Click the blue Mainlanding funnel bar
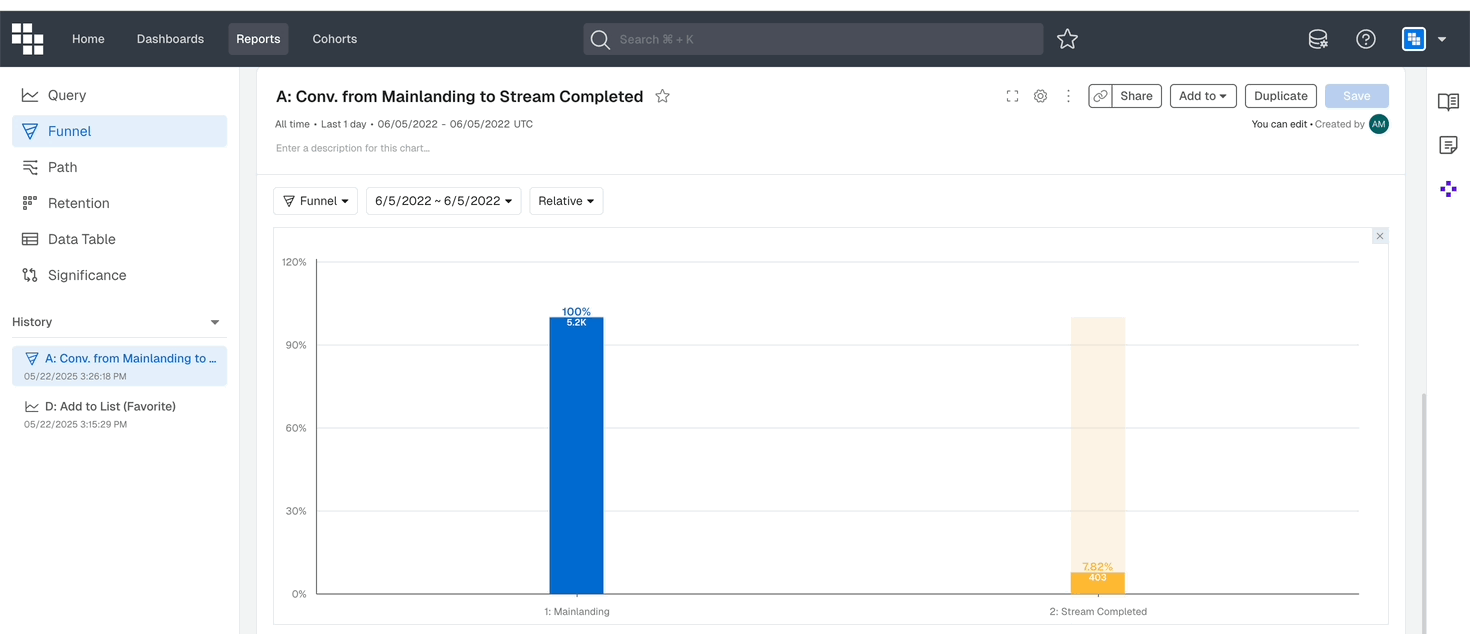 [576, 456]
